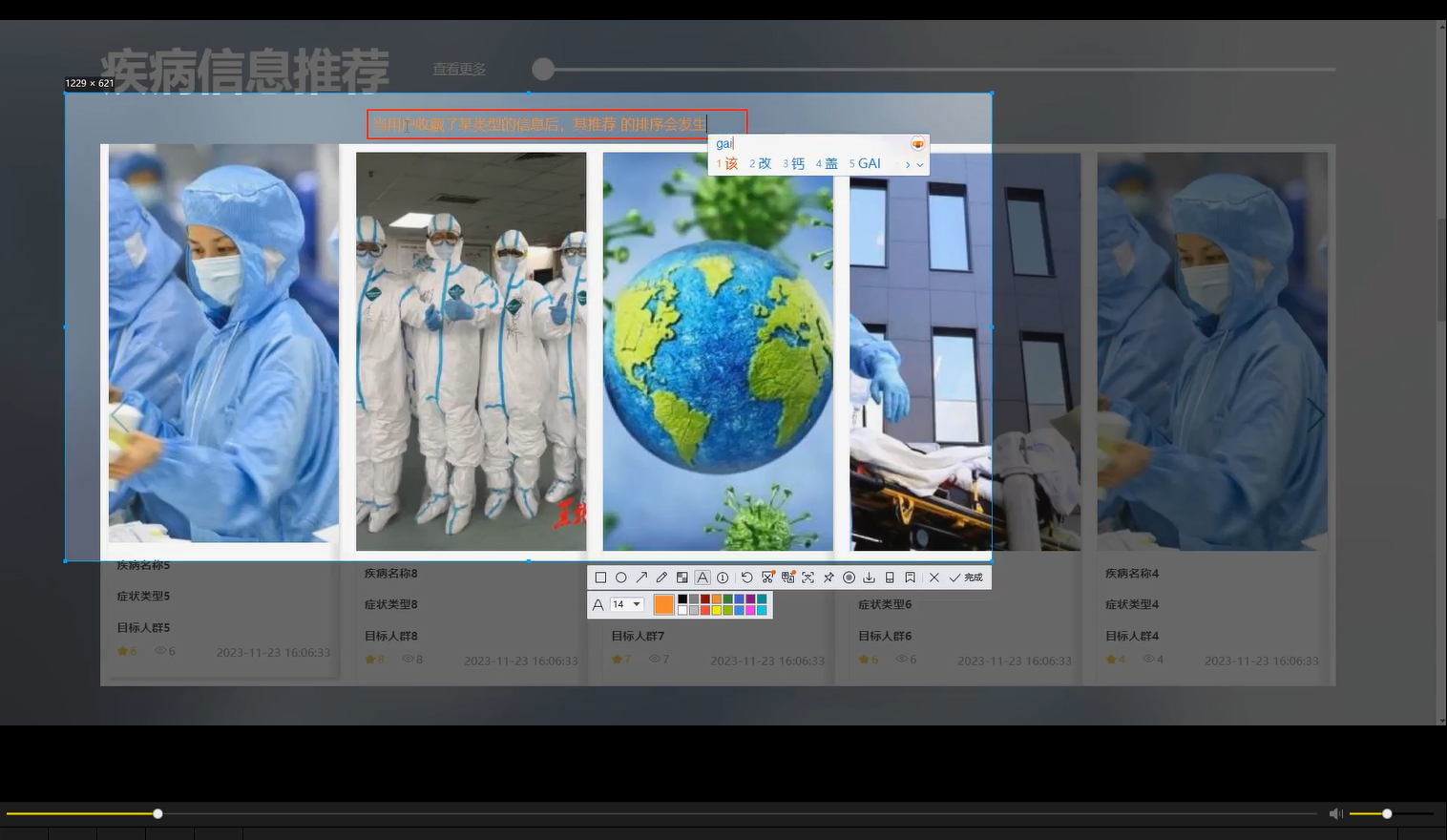The width and height of the screenshot is (1447, 840).
Task: Click into the orange annotation text box
Action: click(x=556, y=124)
